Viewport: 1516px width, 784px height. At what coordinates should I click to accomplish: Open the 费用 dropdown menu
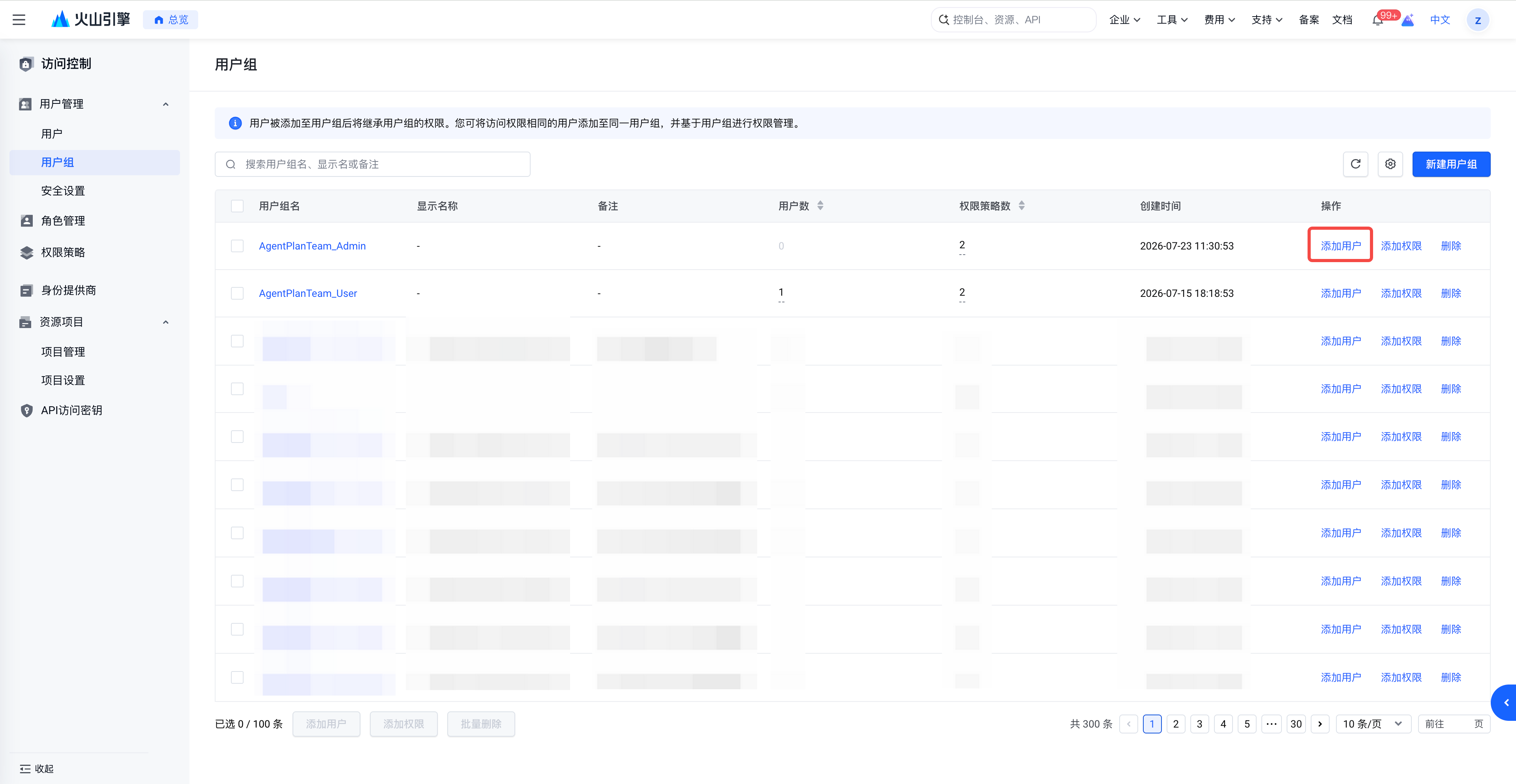click(x=1220, y=20)
